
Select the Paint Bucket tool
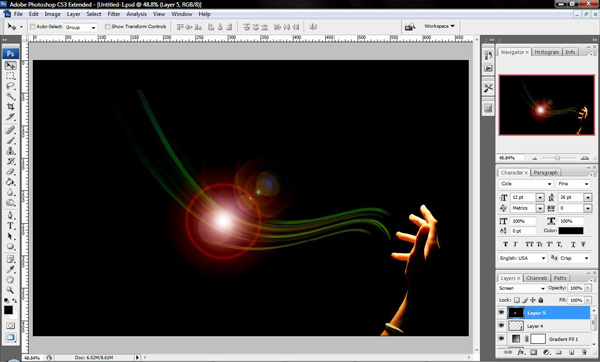click(10, 182)
